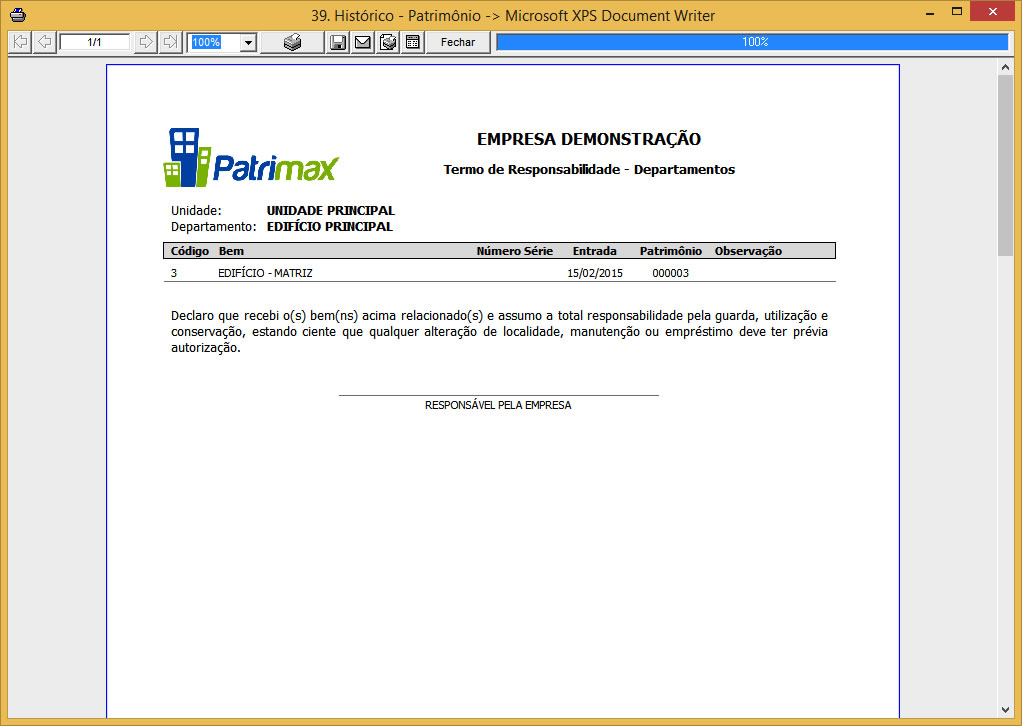Open printer setup page icon
The height and width of the screenshot is (726, 1022).
(x=388, y=42)
